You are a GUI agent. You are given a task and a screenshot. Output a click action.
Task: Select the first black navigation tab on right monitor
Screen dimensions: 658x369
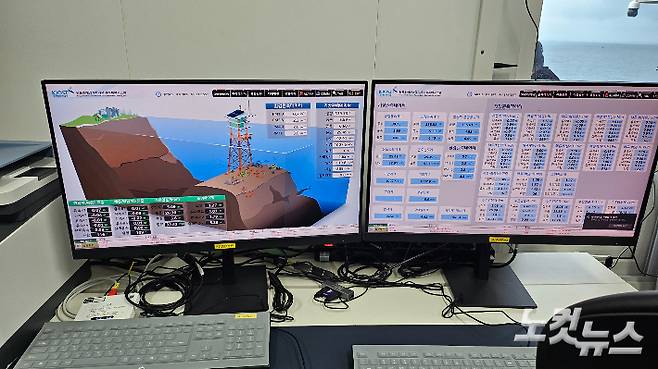pyautogui.click(x=528, y=94)
